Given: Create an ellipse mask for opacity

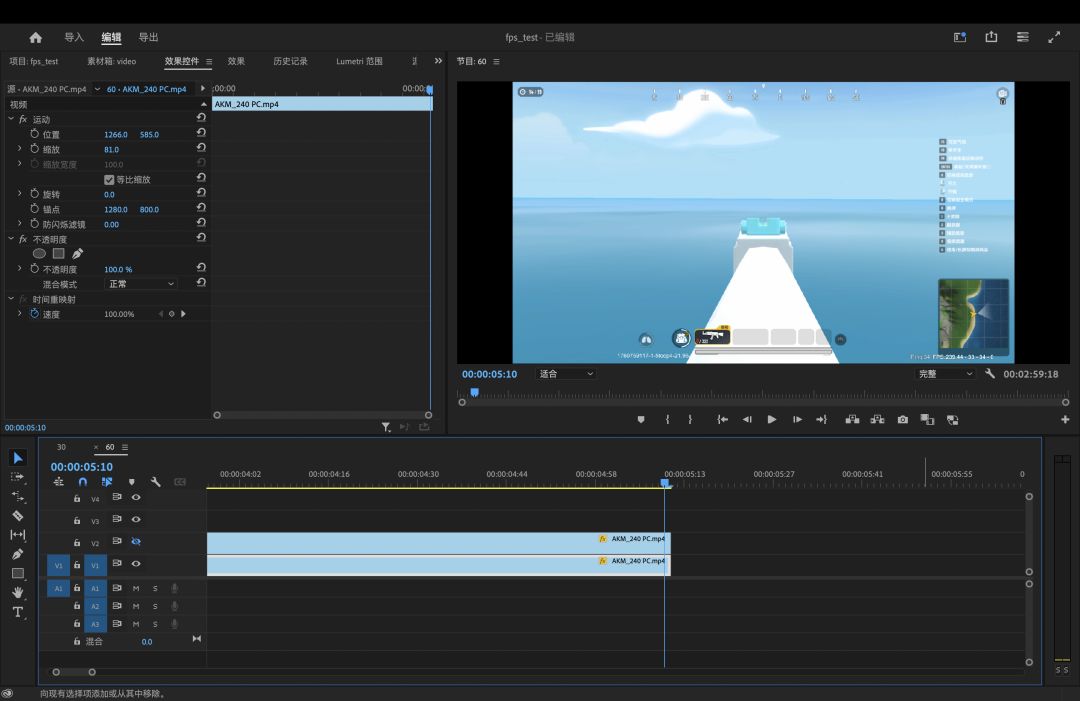Looking at the screenshot, I should 39,254.
